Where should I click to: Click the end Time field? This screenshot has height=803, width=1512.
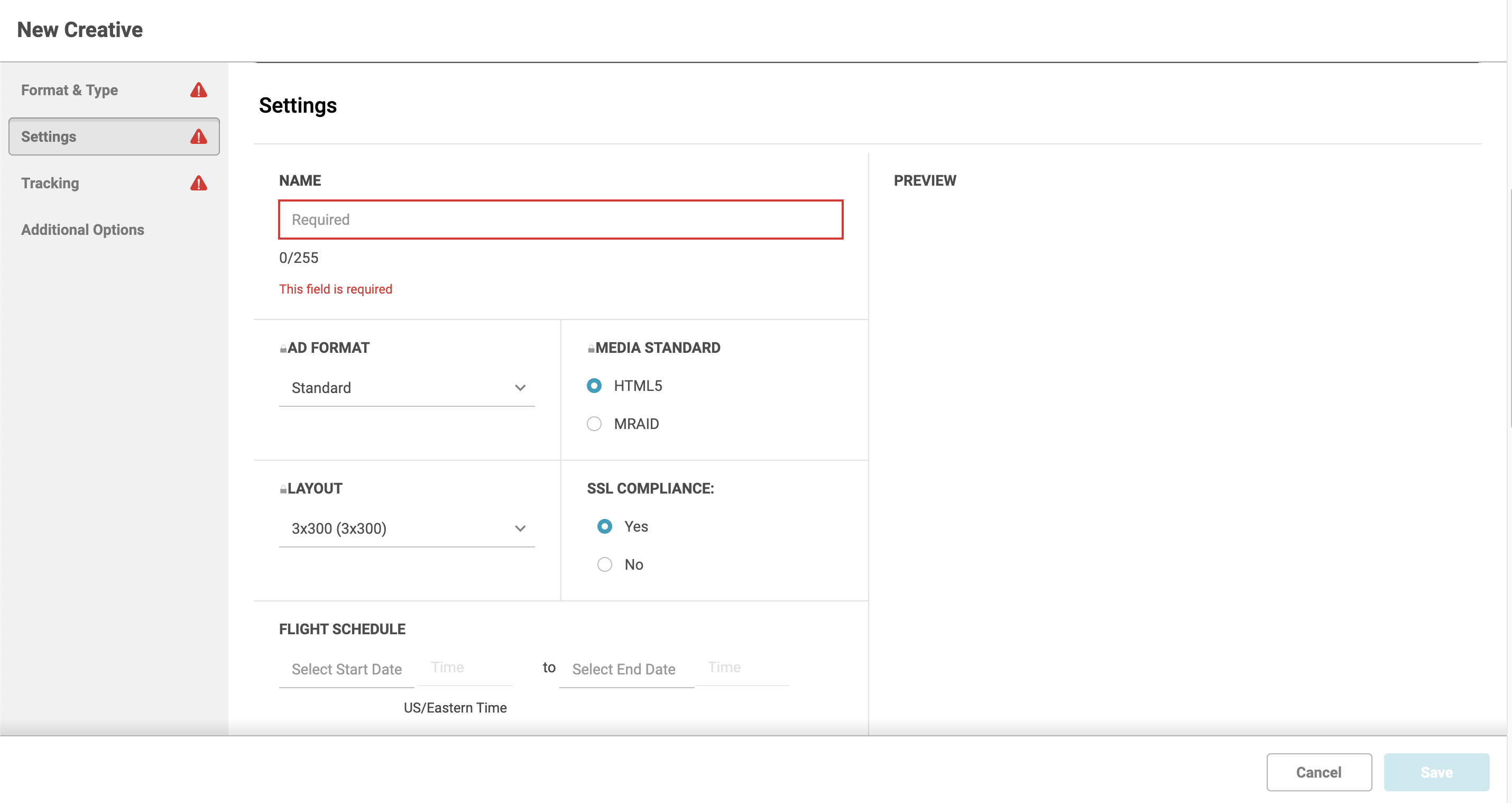click(742, 668)
